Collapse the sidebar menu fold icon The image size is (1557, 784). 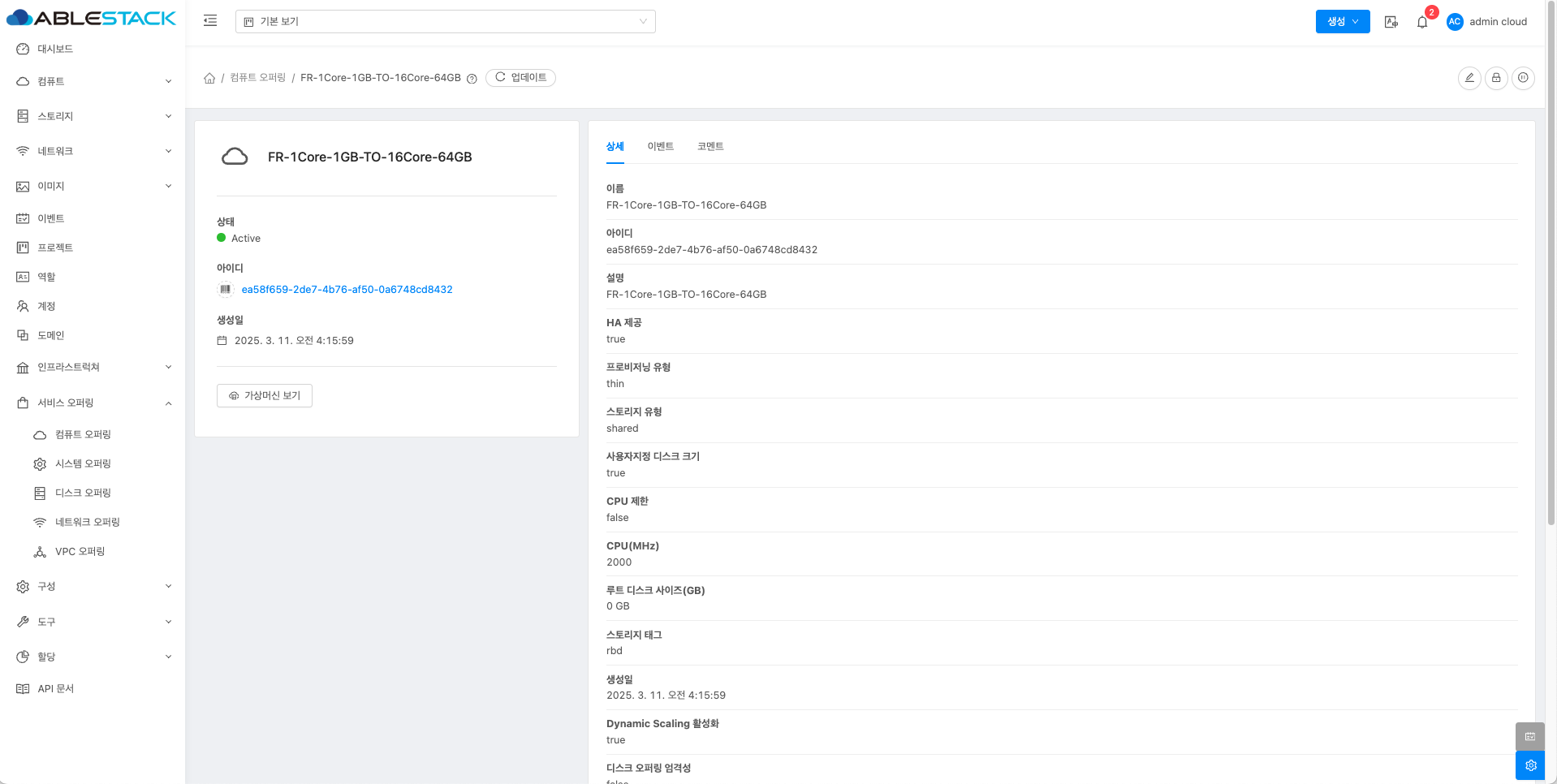tap(210, 21)
